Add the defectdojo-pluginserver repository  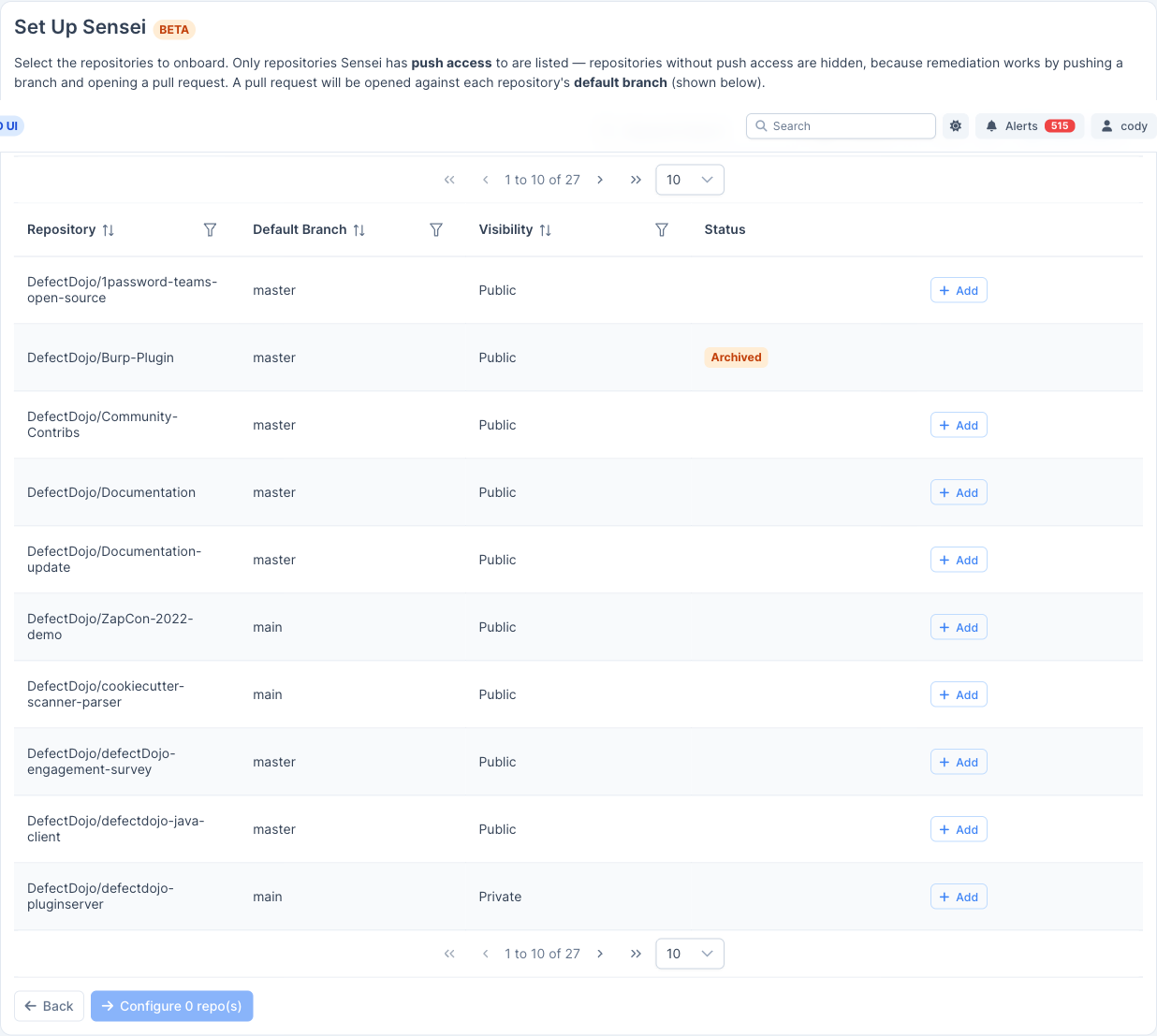959,897
